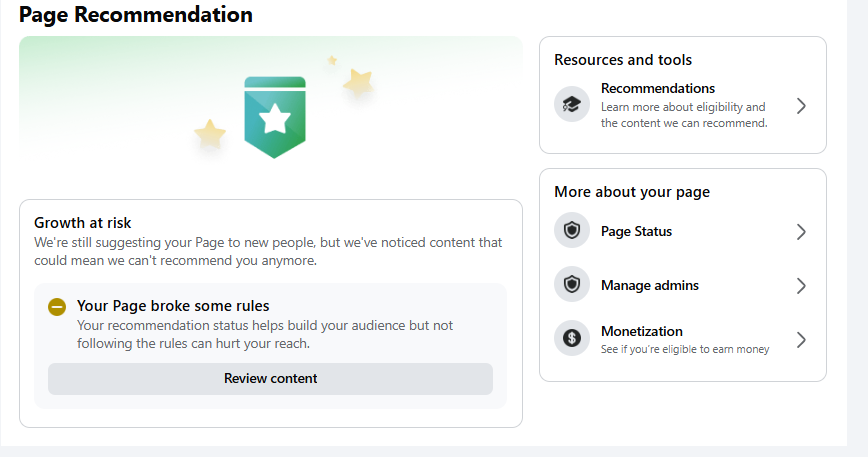The image size is (868, 457).
Task: Click the green star badge illustration
Action: [275, 117]
